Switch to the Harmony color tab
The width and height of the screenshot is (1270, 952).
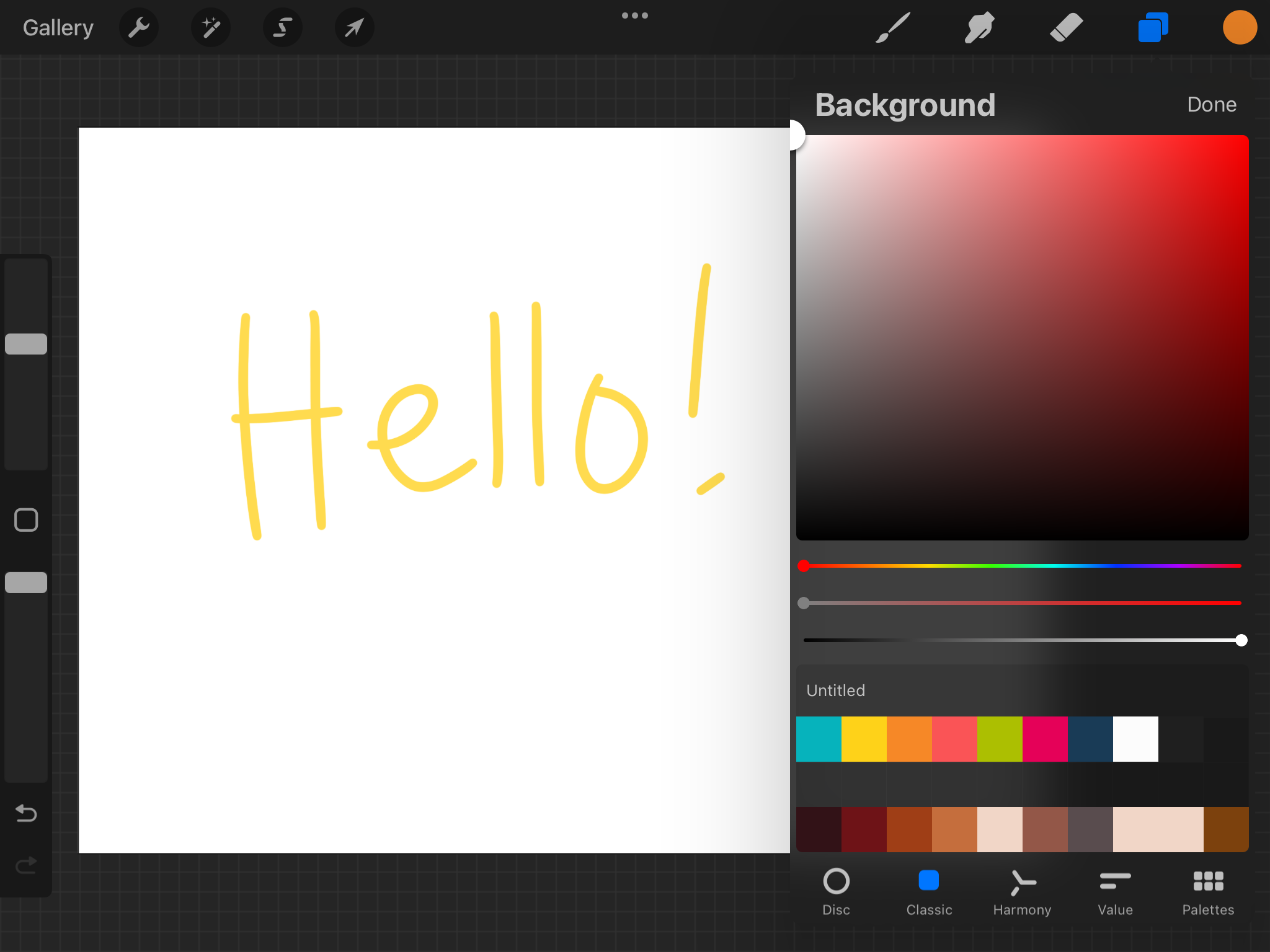pyautogui.click(x=1022, y=891)
